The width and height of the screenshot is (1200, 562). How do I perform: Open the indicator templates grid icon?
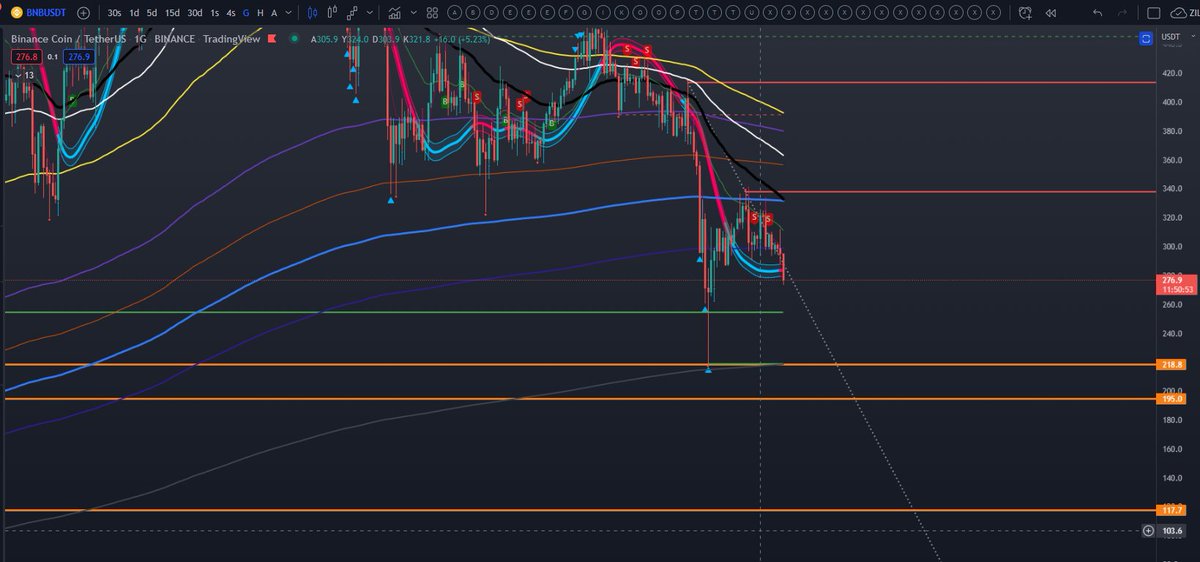pyautogui.click(x=431, y=13)
